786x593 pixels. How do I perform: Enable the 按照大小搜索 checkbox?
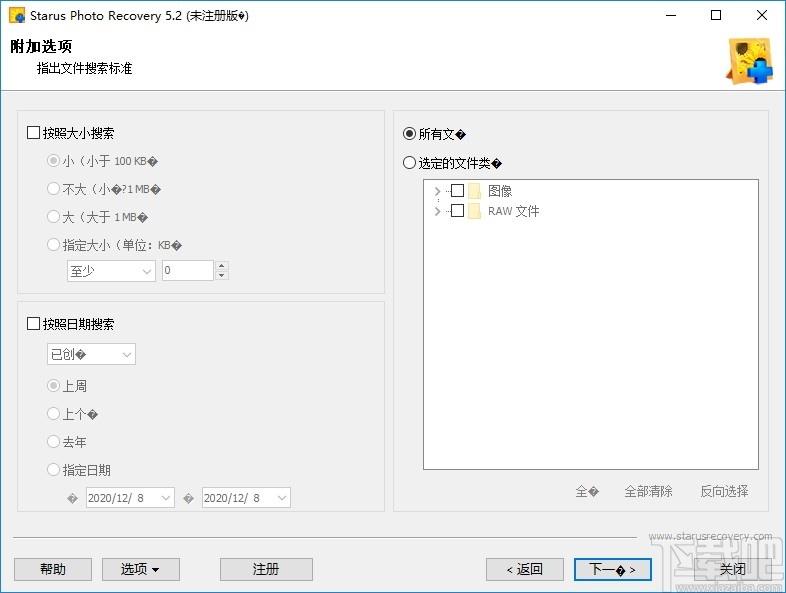tap(33, 133)
